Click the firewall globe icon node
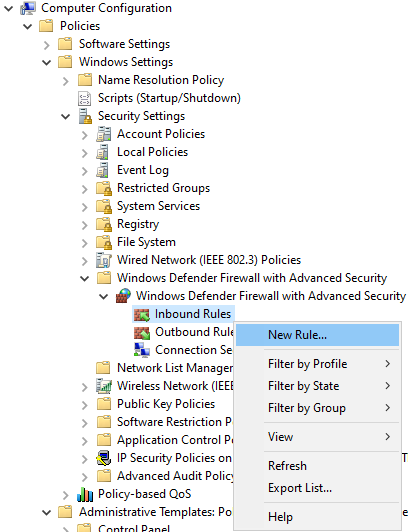The height and width of the screenshot is (532, 409). point(123,296)
